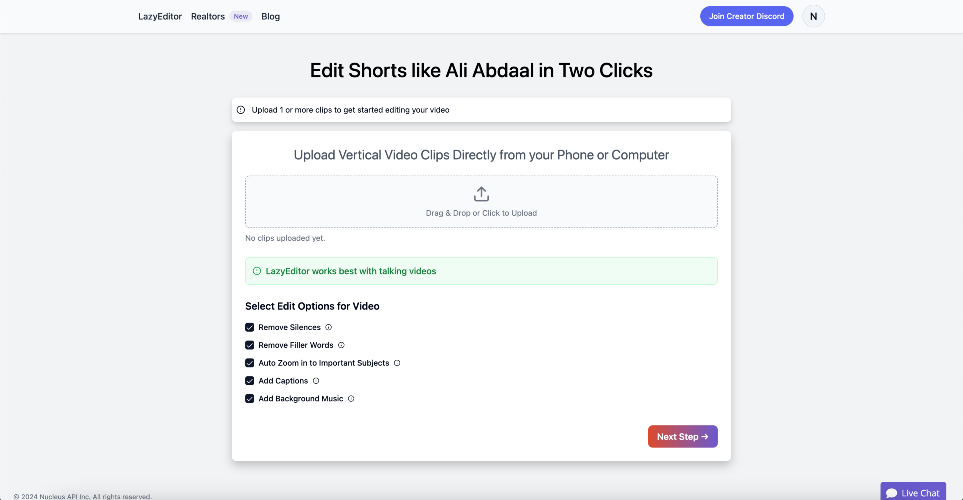
Task: Click the Live Chat speech bubble icon
Action: (x=891, y=493)
